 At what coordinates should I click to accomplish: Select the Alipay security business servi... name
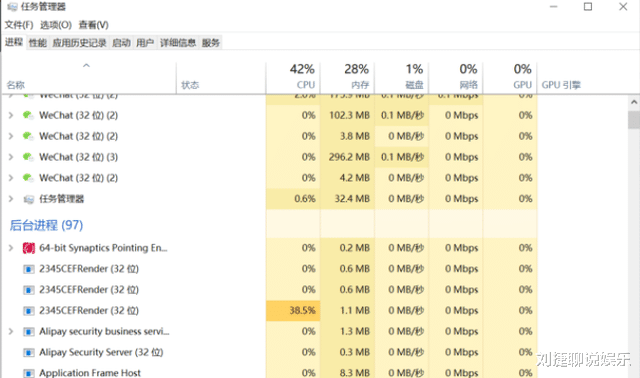click(104, 331)
